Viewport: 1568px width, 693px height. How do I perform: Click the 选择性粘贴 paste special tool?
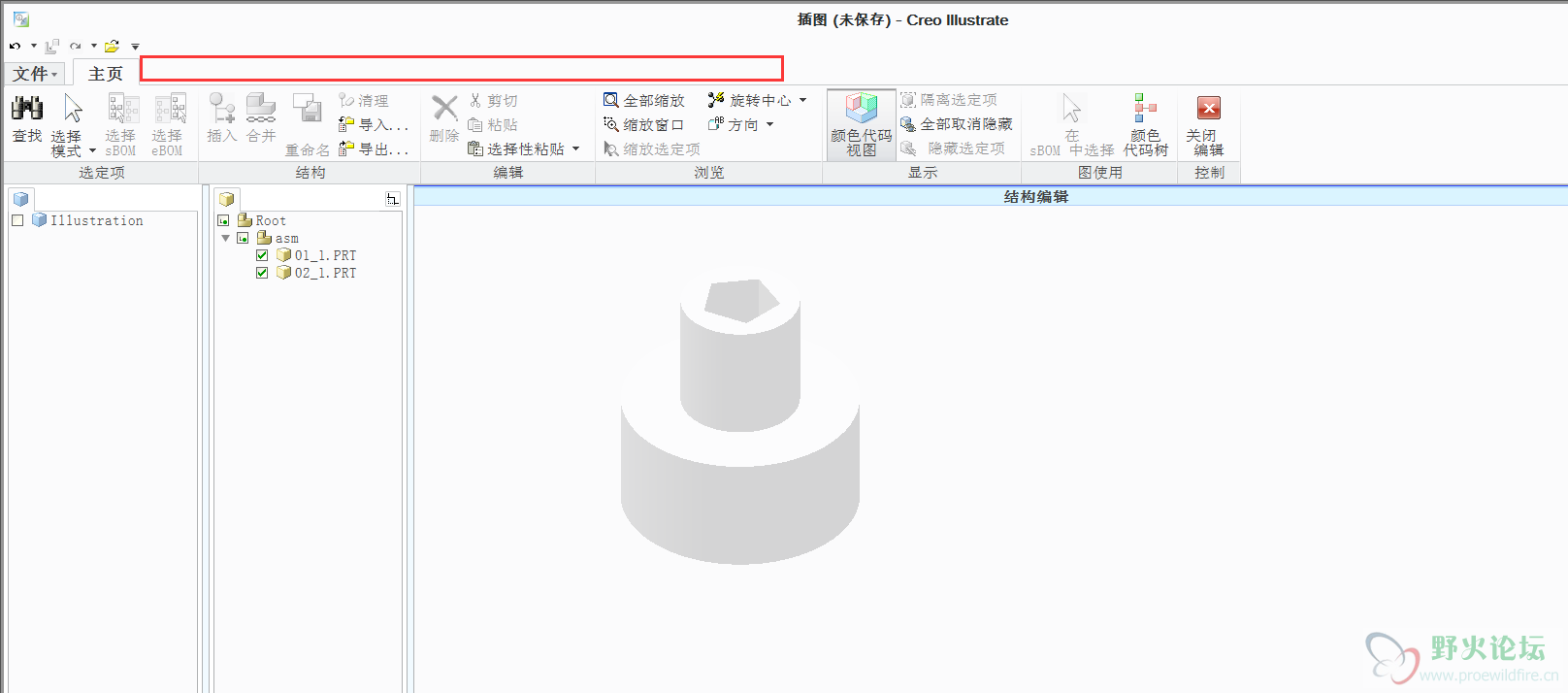coord(516,148)
